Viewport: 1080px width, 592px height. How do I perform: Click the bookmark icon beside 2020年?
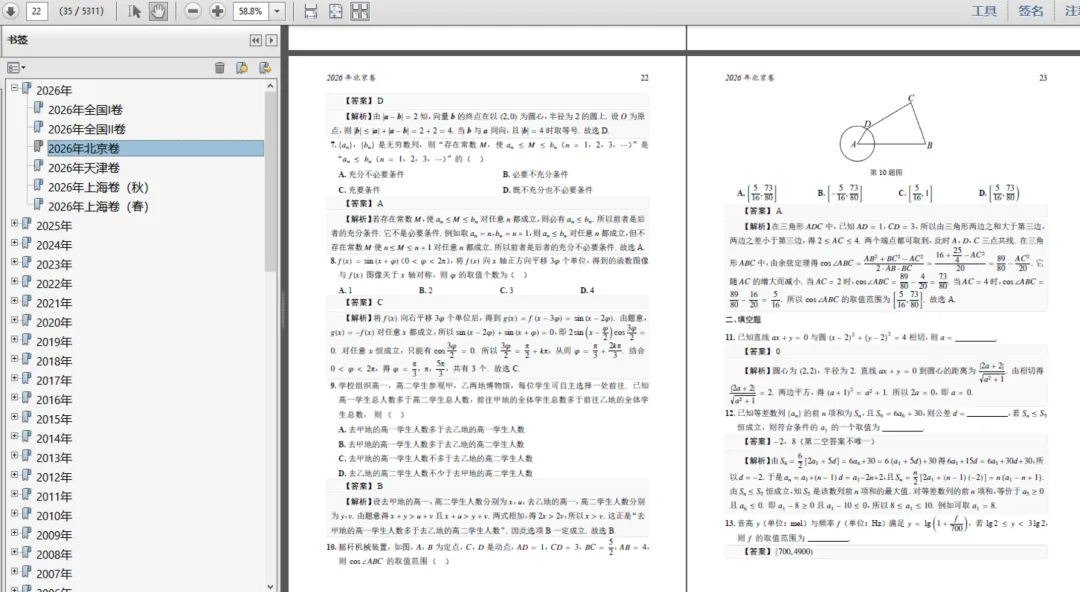pos(27,320)
